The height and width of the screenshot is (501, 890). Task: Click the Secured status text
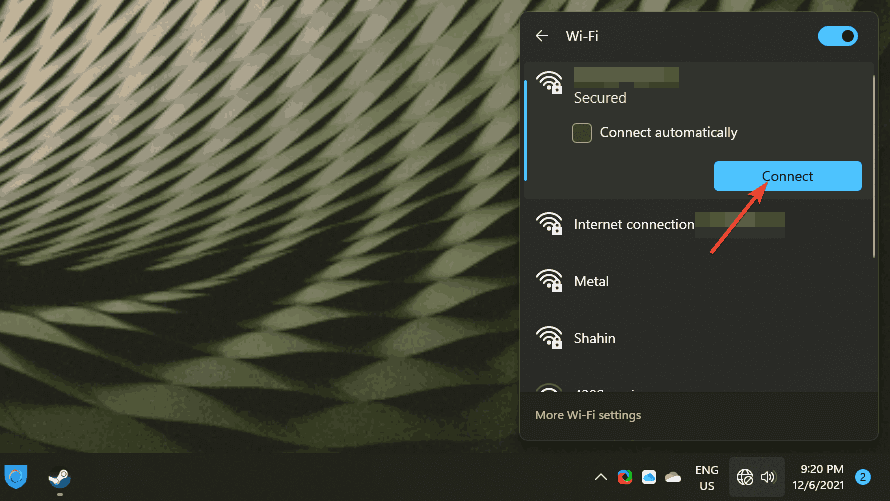pyautogui.click(x=600, y=98)
